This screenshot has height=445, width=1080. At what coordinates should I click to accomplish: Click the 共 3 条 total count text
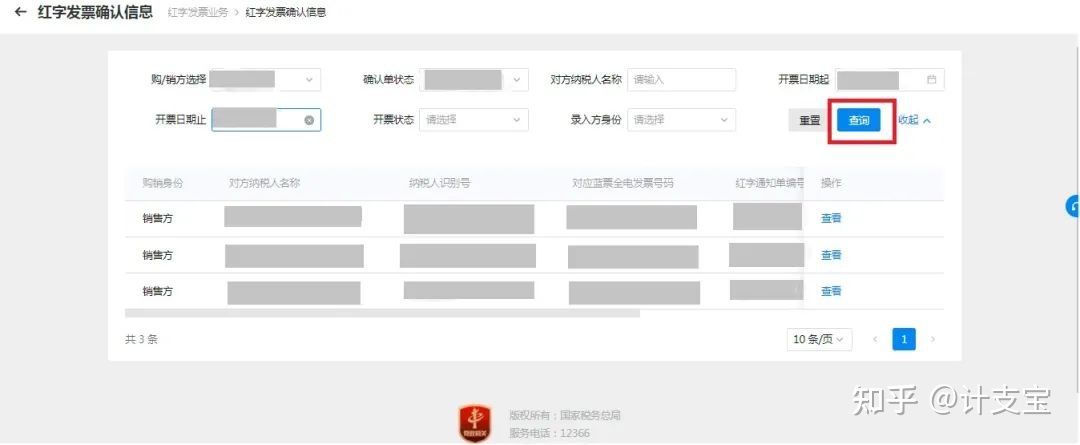141,339
